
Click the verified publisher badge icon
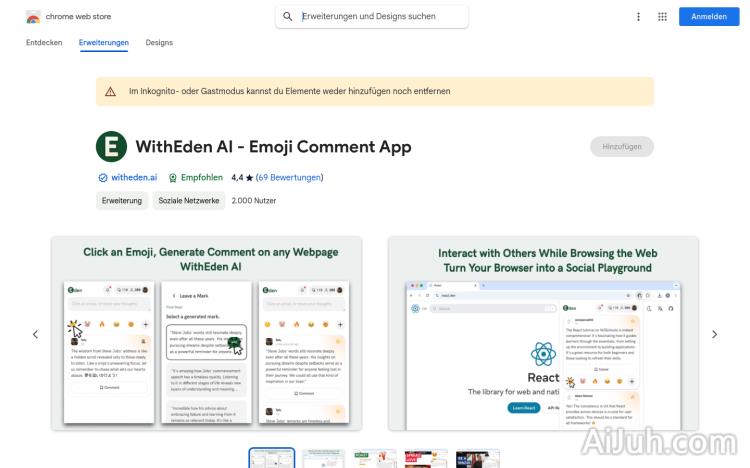(103, 178)
